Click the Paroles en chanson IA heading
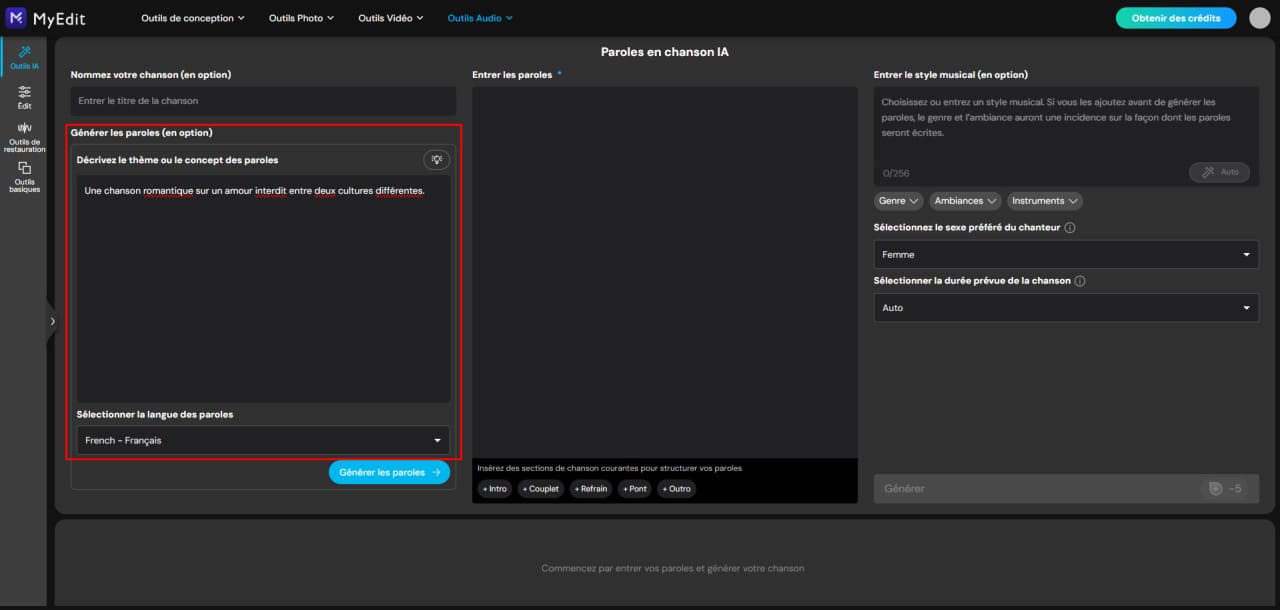The width and height of the screenshot is (1280, 610). (x=665, y=52)
